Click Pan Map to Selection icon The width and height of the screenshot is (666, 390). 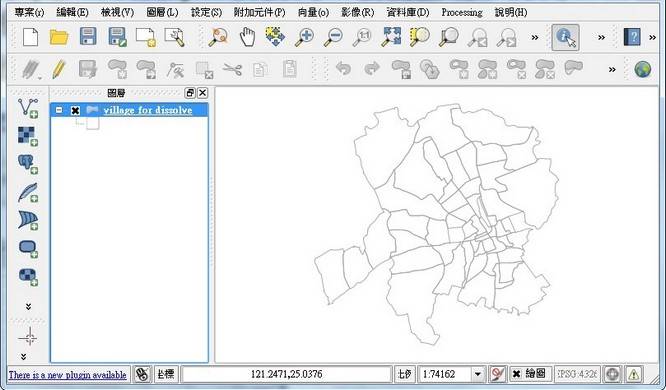point(275,37)
